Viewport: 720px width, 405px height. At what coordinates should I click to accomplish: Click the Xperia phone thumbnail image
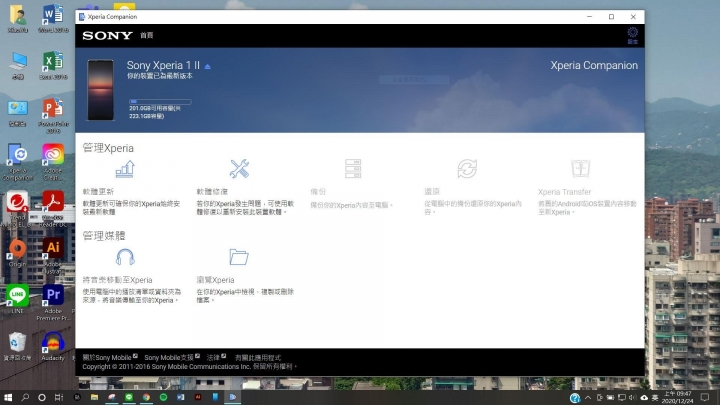click(x=101, y=90)
